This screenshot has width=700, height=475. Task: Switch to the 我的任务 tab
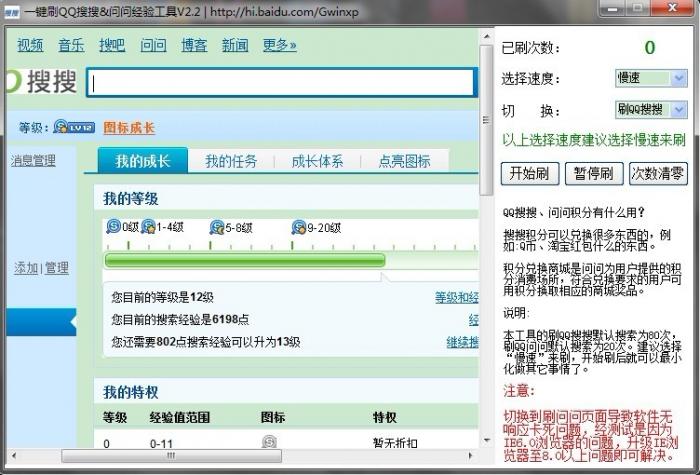click(231, 161)
